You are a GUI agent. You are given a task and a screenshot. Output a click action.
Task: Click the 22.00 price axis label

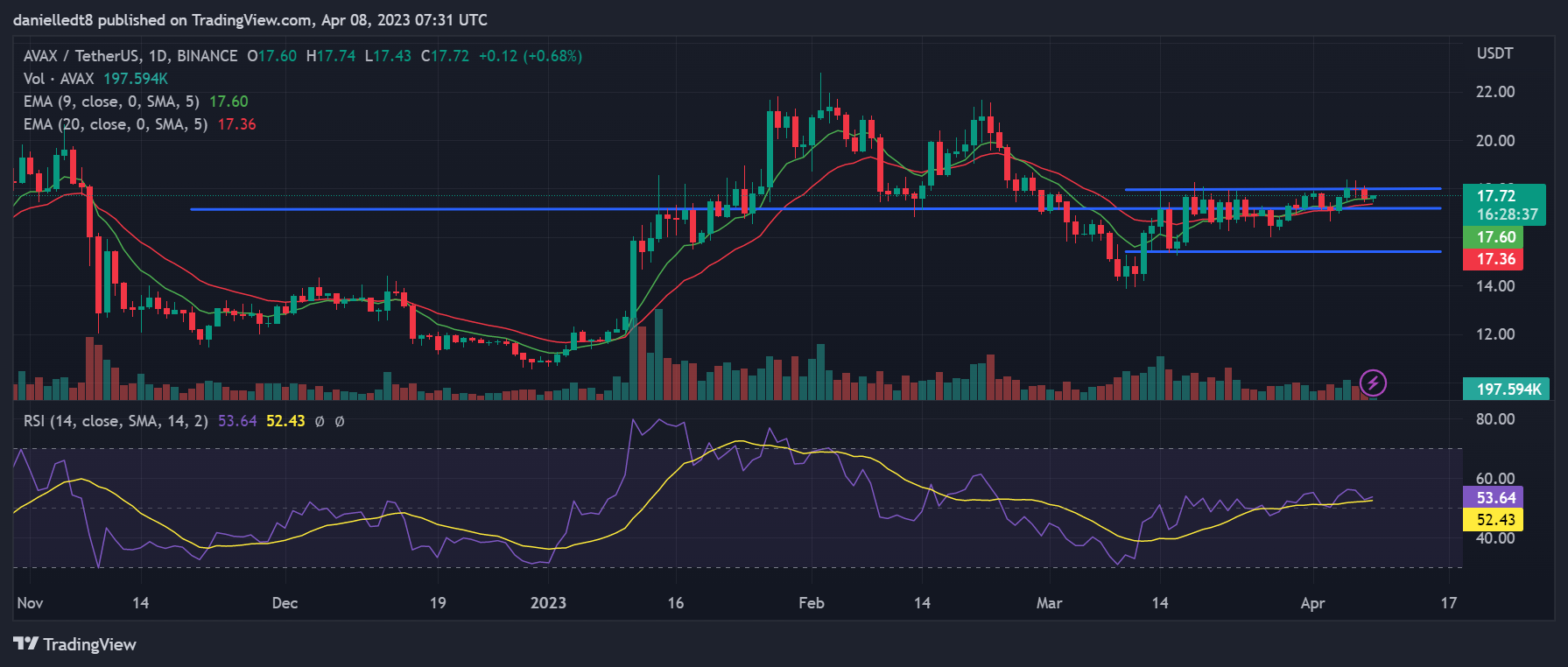(x=1495, y=92)
